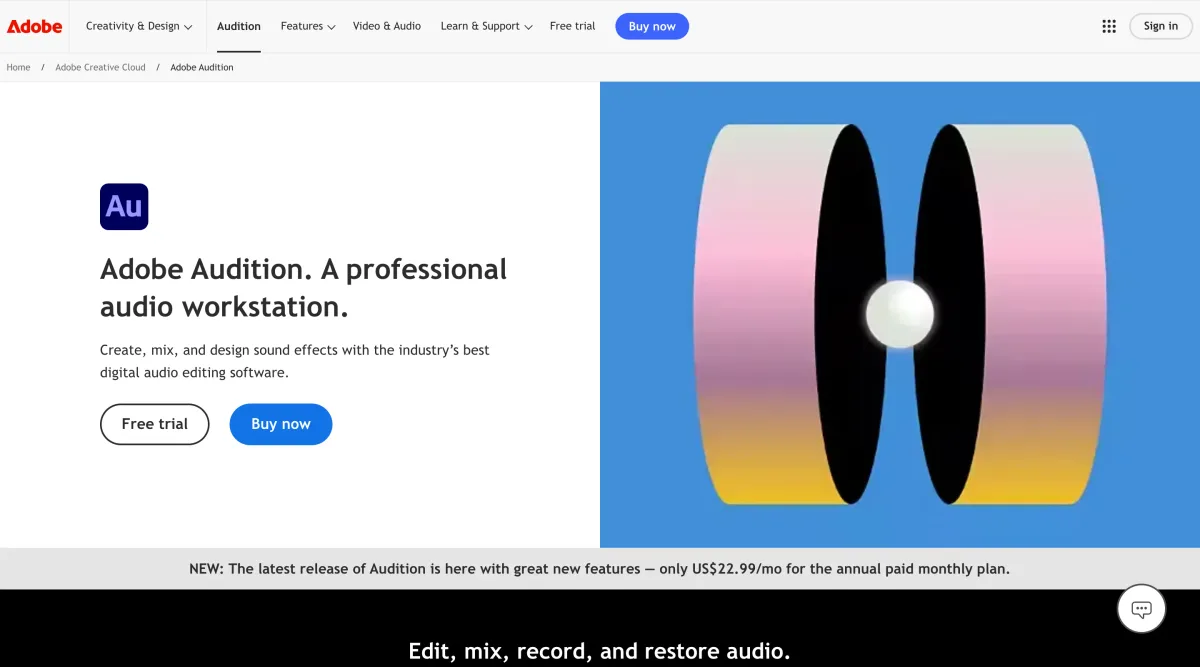Open Adobe Creative Cloud breadcrumb
Image resolution: width=1200 pixels, height=667 pixels.
coord(100,67)
